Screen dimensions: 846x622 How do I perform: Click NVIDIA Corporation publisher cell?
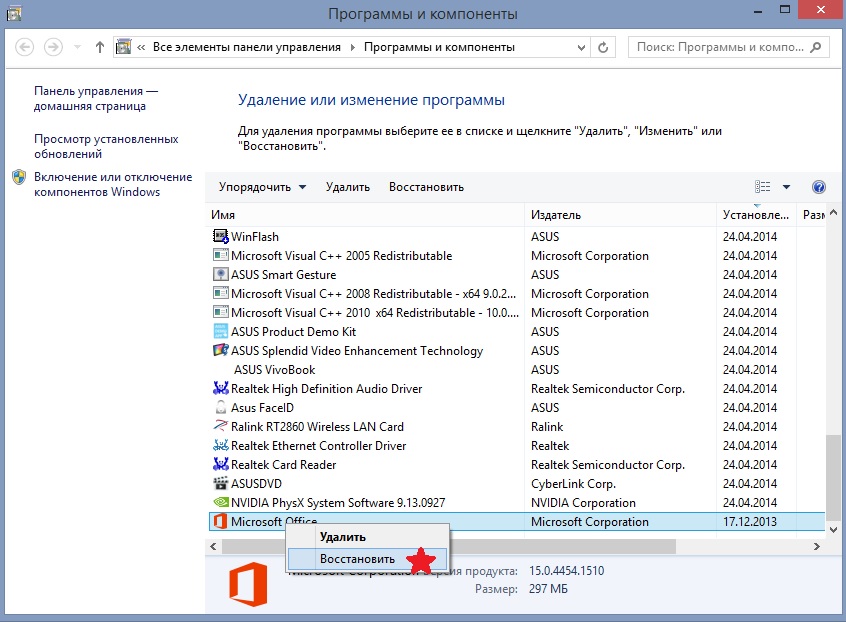point(583,503)
